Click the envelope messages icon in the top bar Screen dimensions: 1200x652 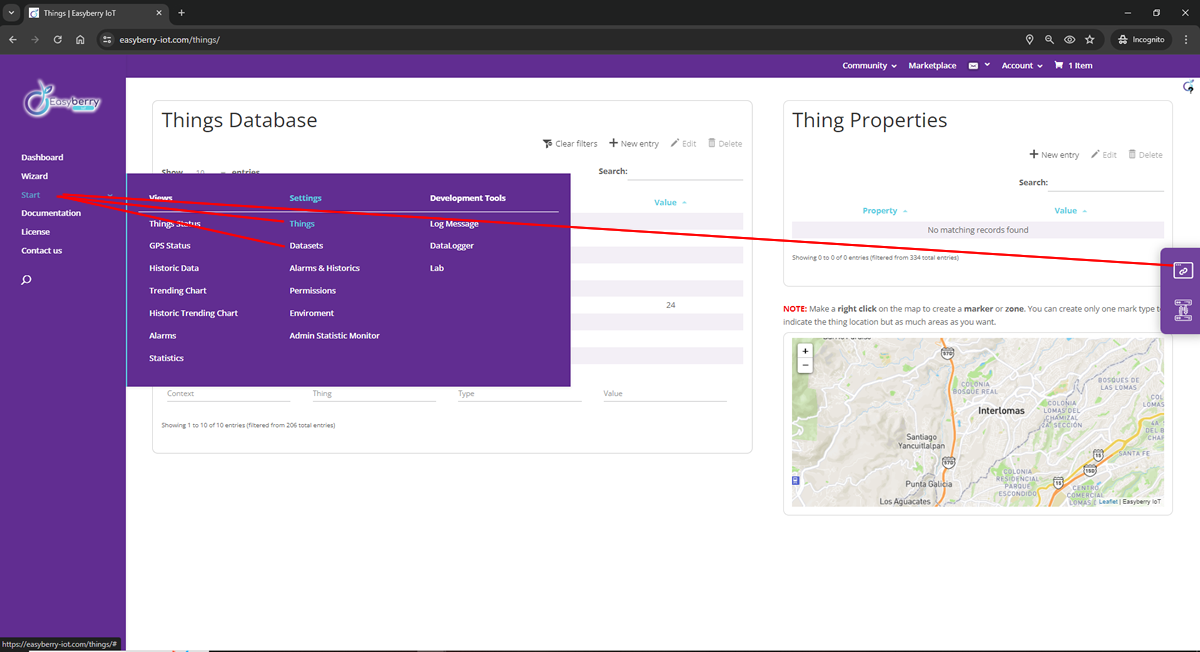tap(973, 65)
